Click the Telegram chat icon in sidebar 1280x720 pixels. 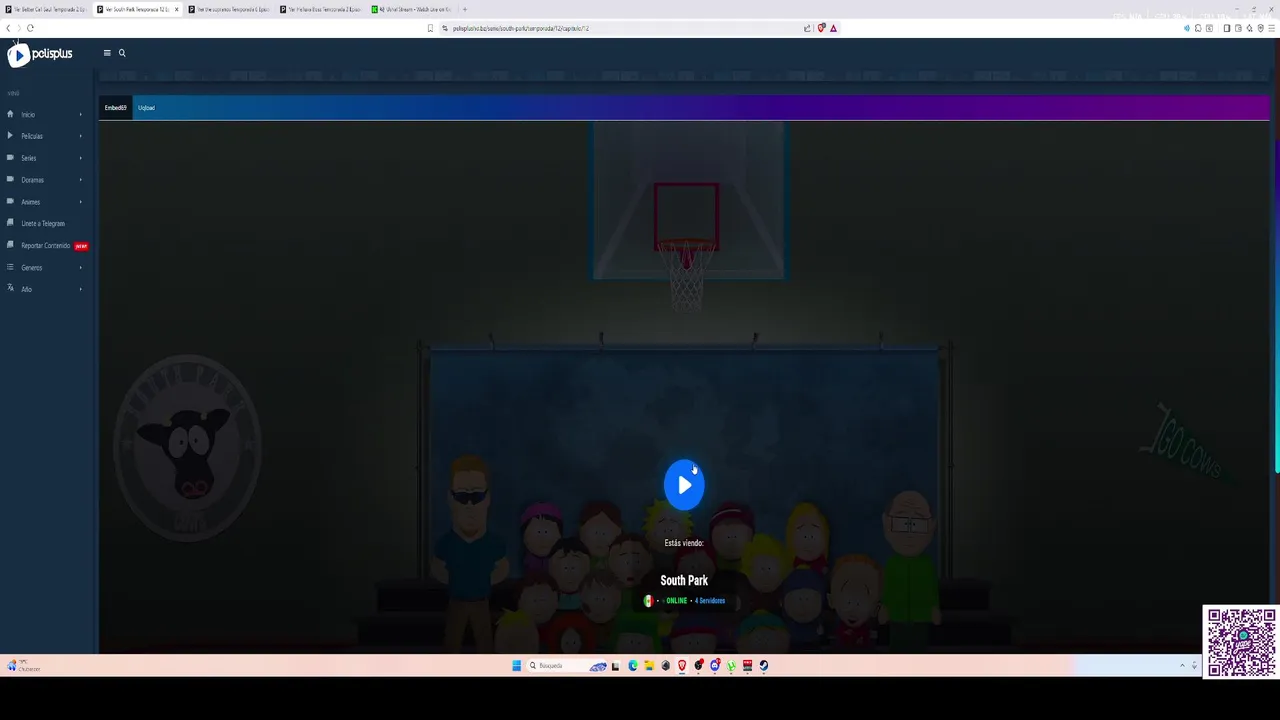[x=10, y=223]
